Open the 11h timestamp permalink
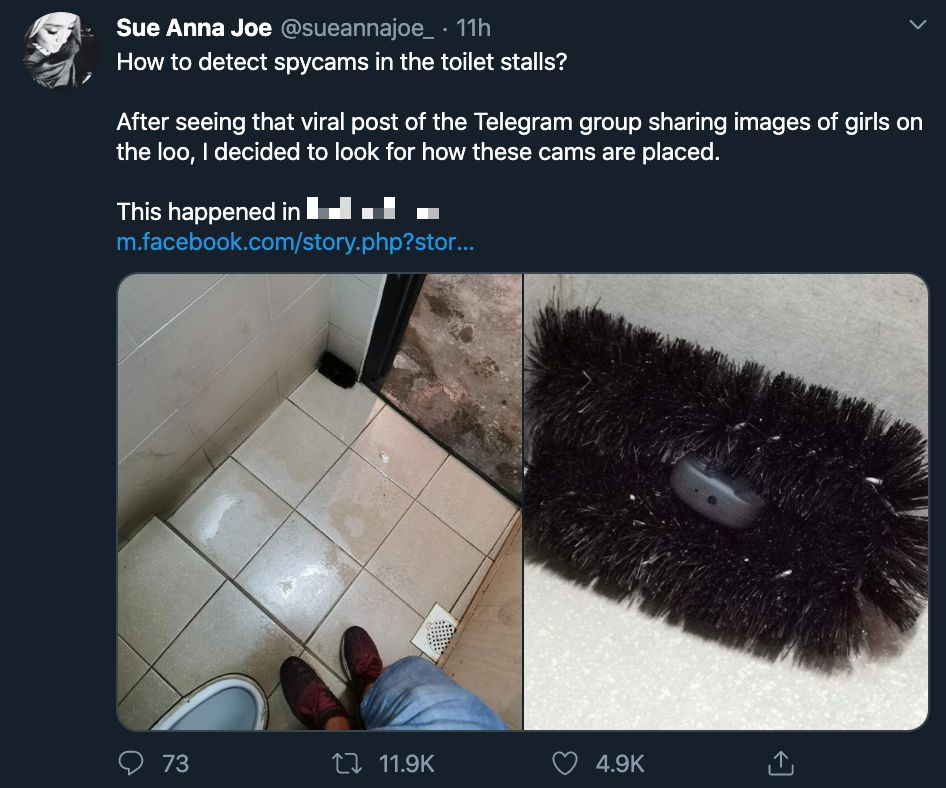This screenshot has height=788, width=946. click(473, 28)
